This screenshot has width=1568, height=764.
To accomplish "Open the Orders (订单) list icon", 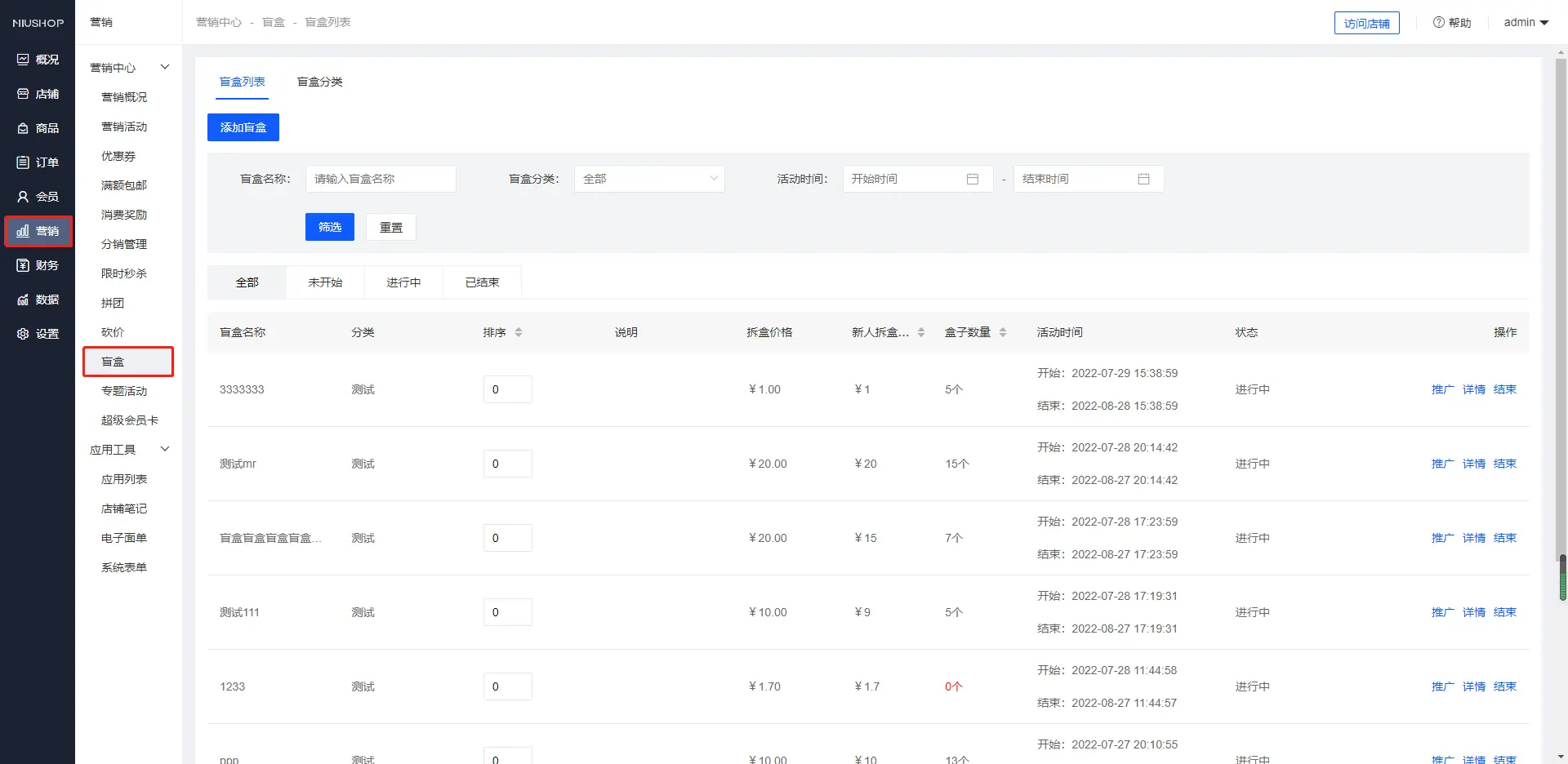I will 23,162.
